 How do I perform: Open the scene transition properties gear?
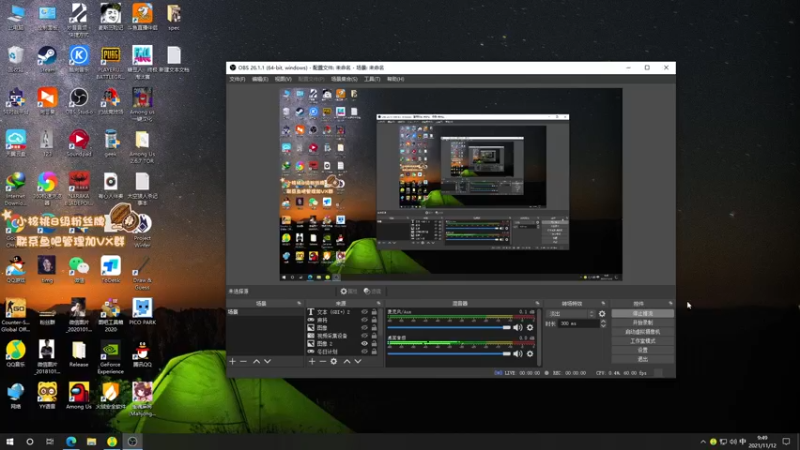602,314
